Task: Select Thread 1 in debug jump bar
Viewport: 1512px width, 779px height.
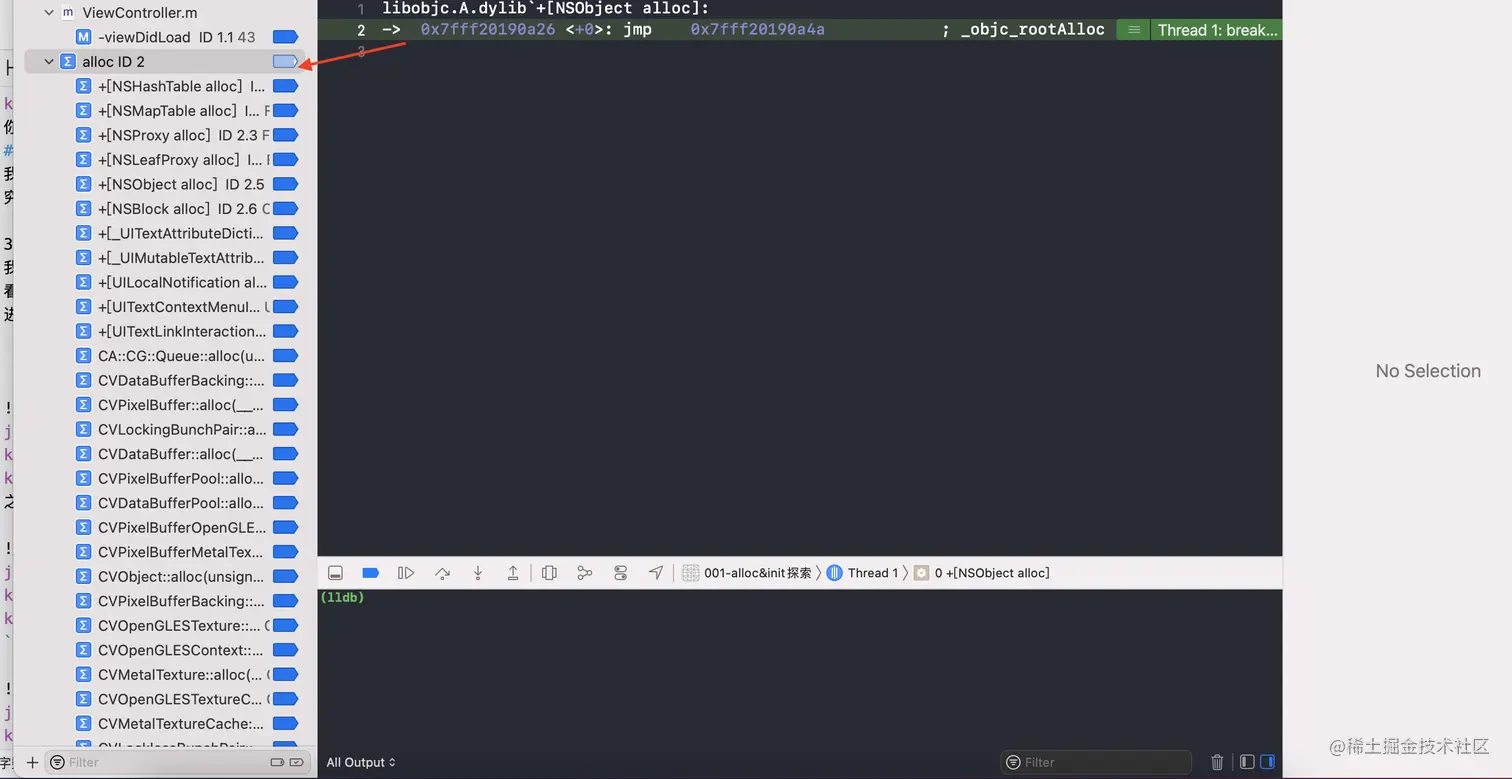Action: tap(862, 573)
